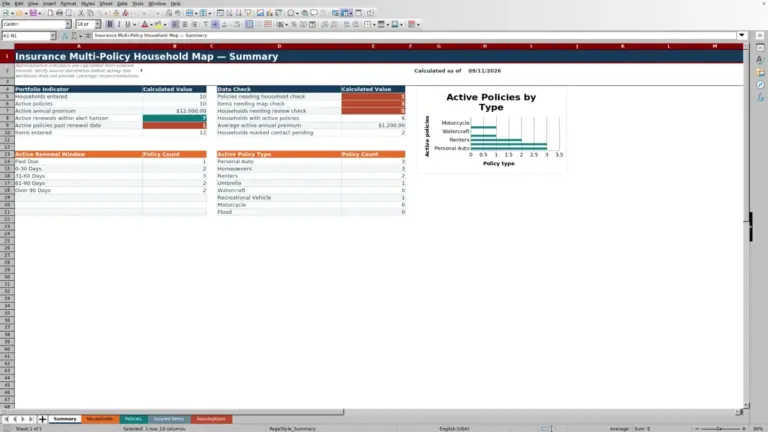Toggle italic formatting

119,24
